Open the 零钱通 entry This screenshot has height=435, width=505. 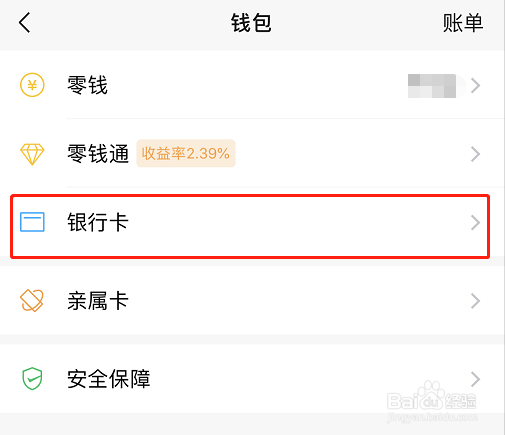(x=252, y=154)
